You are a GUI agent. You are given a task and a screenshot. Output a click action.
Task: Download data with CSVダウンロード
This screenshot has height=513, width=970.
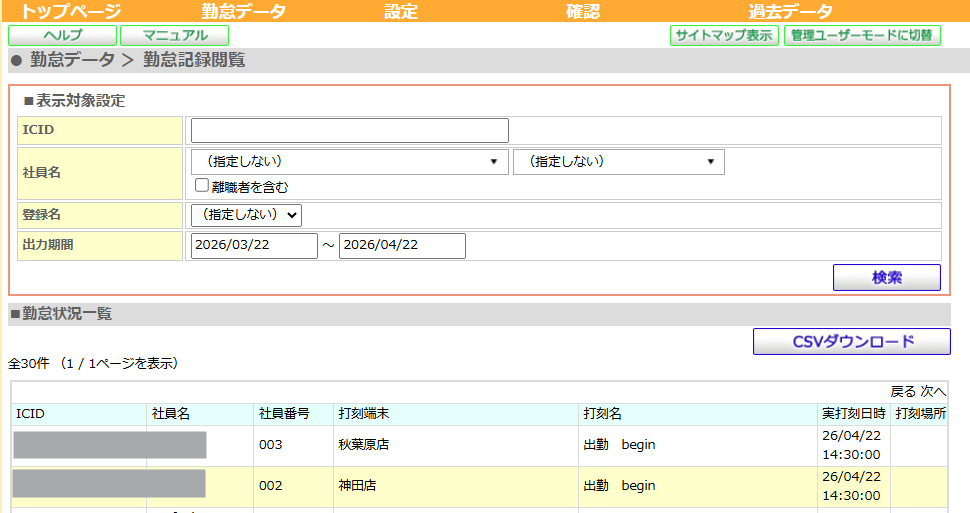pos(852,342)
